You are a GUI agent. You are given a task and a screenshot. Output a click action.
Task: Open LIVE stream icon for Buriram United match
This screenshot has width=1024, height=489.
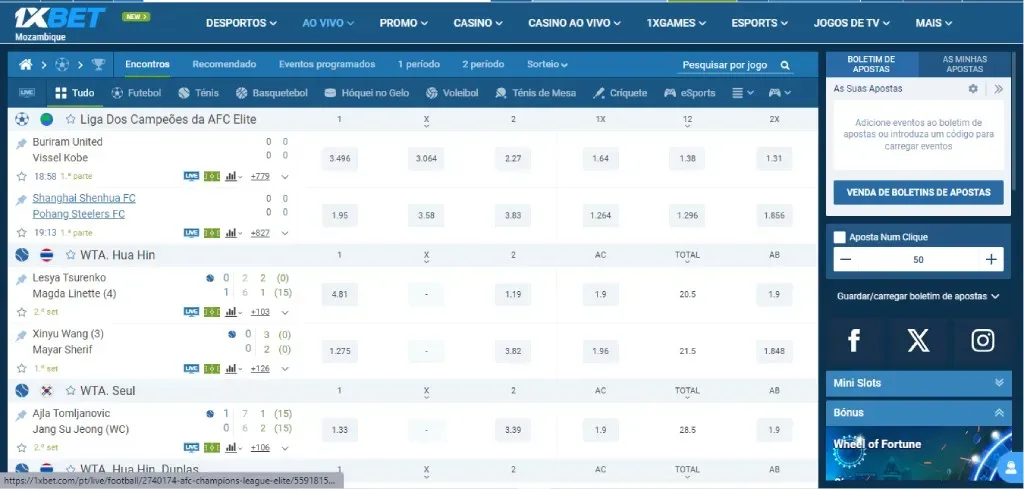click(x=191, y=176)
